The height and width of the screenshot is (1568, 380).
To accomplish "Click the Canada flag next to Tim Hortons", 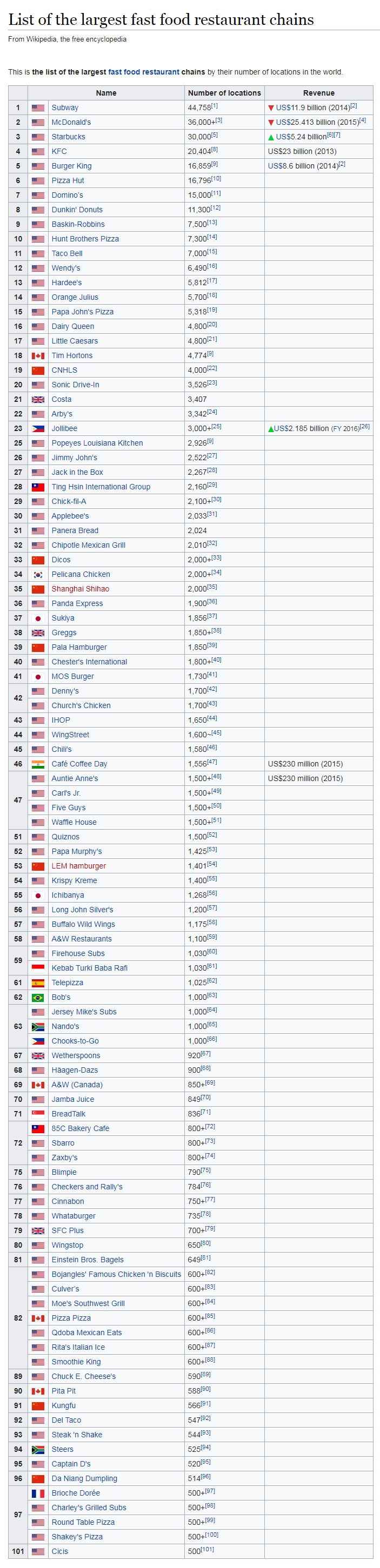I will click(x=38, y=355).
